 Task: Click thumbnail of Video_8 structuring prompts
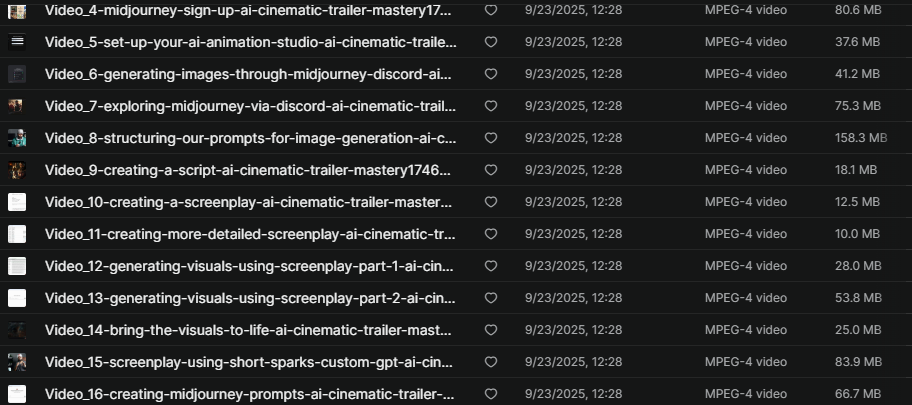(x=17, y=138)
